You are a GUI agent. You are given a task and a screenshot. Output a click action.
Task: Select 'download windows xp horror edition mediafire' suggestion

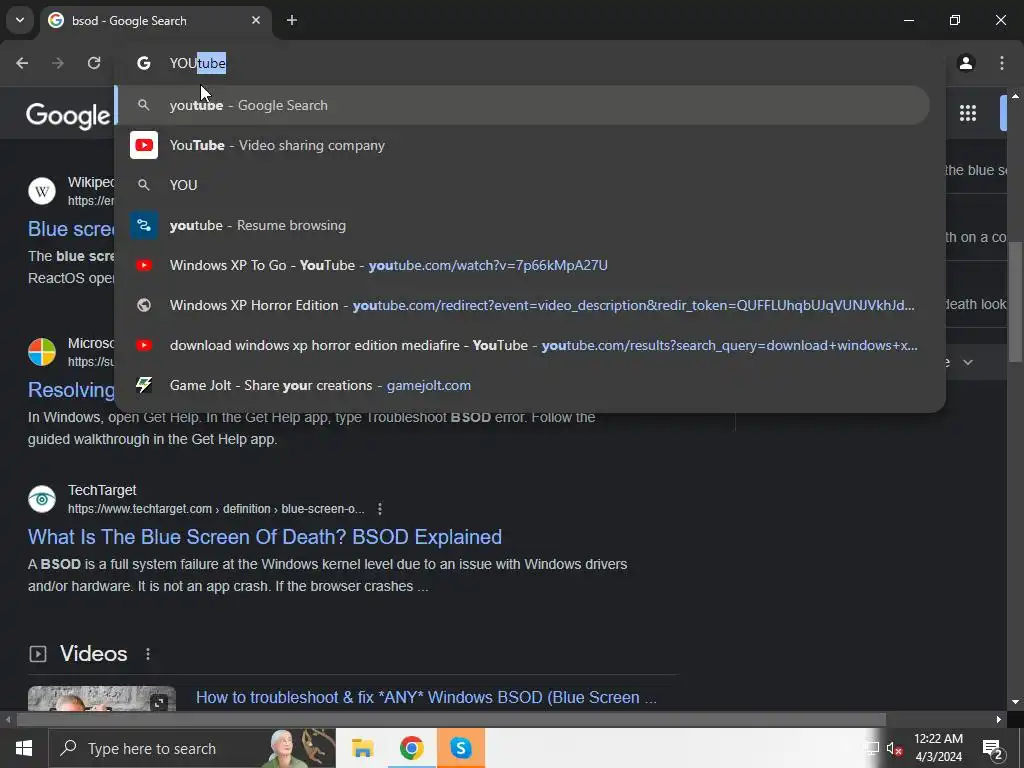click(522, 345)
